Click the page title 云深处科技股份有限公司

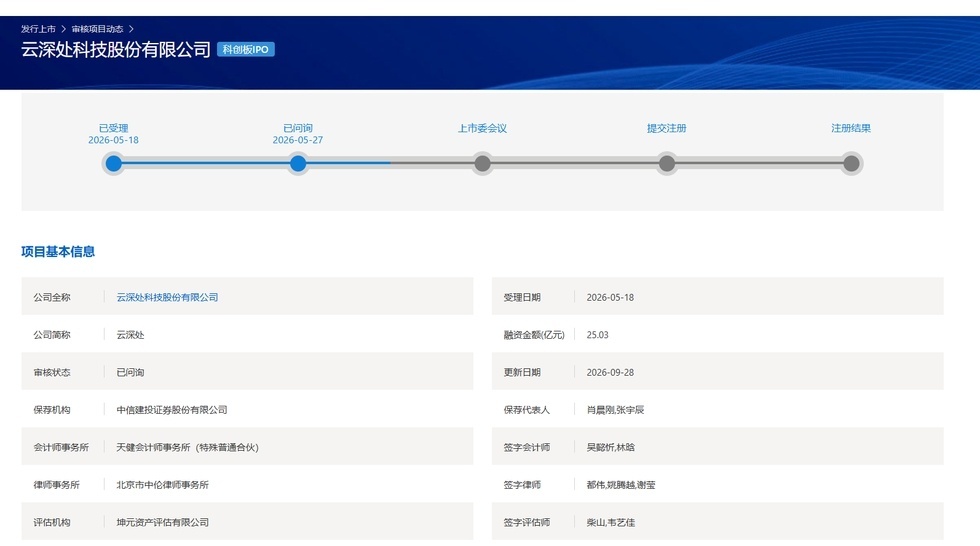coord(116,49)
